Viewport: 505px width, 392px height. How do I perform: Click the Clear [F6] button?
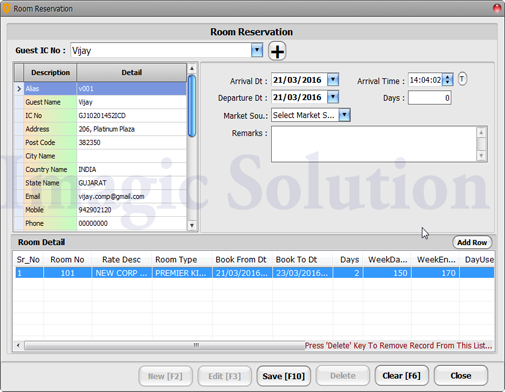(401, 376)
